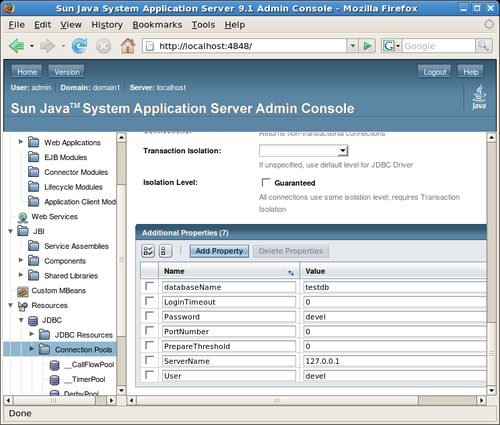Click the URL address bar

click(x=245, y=46)
